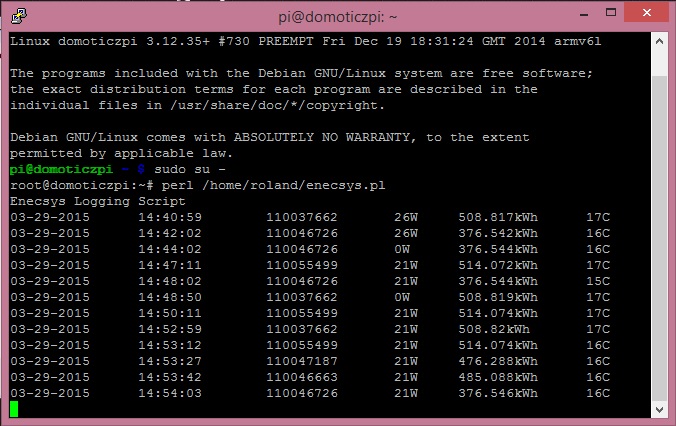
Task: Click the window title pi@domoticzpi: ~
Action: click(336, 15)
